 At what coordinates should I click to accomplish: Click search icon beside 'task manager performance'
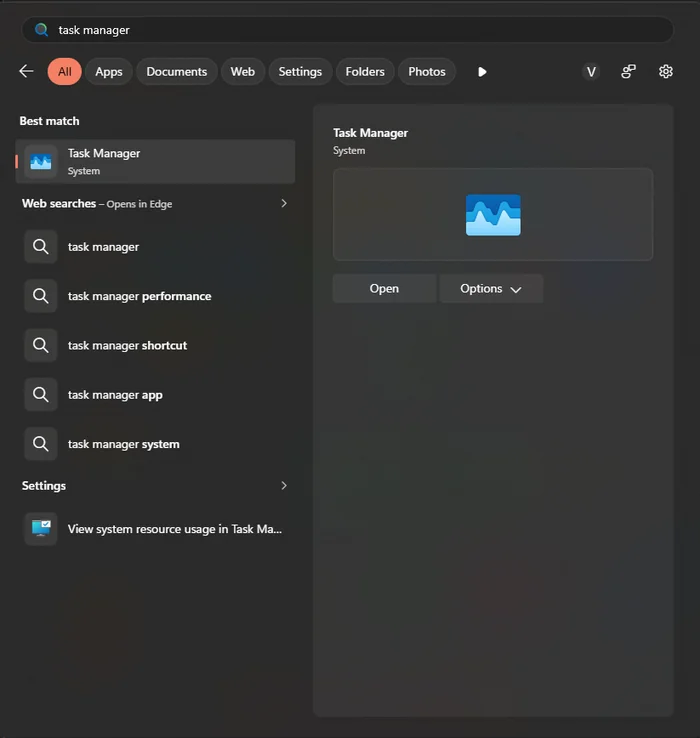pyautogui.click(x=41, y=296)
